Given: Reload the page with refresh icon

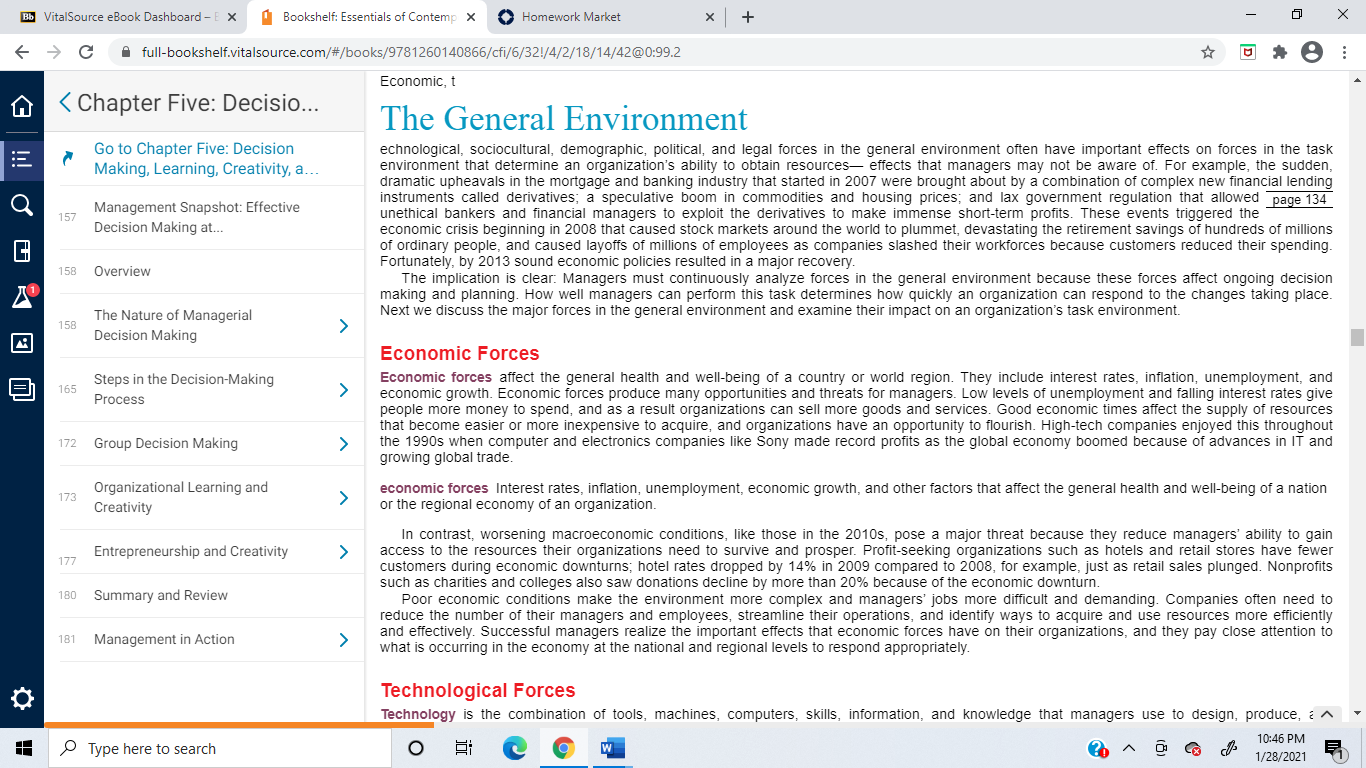Looking at the screenshot, I should (86, 52).
